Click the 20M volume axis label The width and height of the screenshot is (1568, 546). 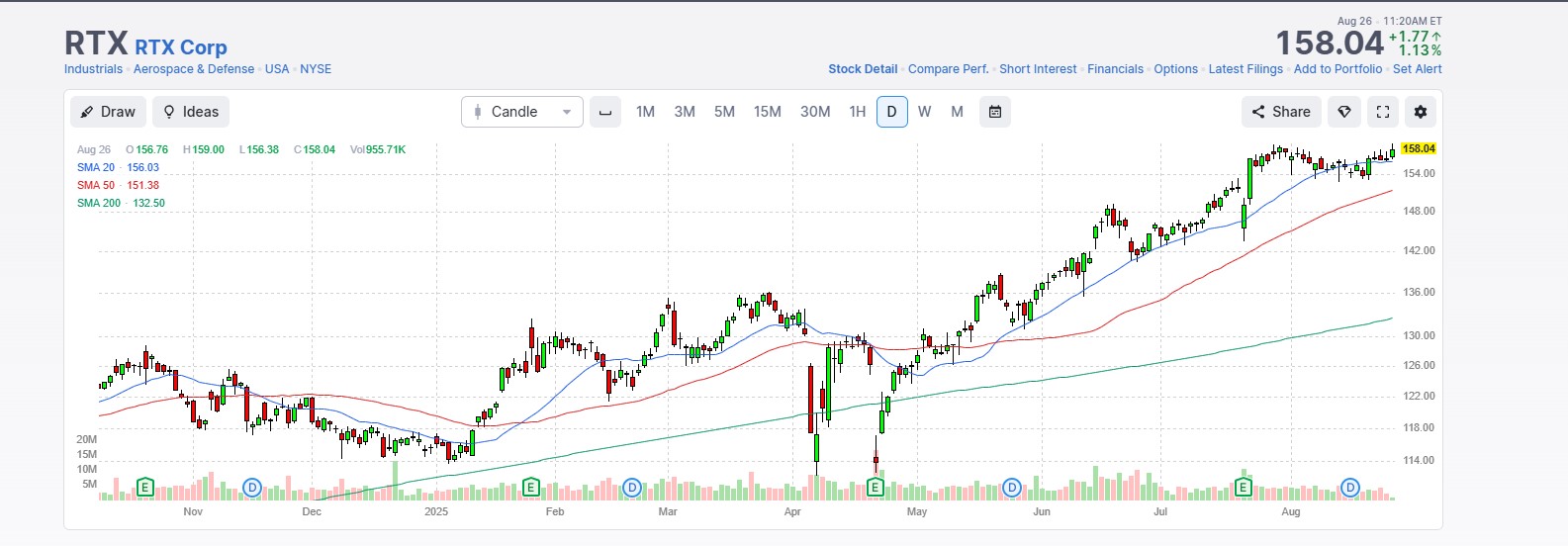tap(87, 439)
